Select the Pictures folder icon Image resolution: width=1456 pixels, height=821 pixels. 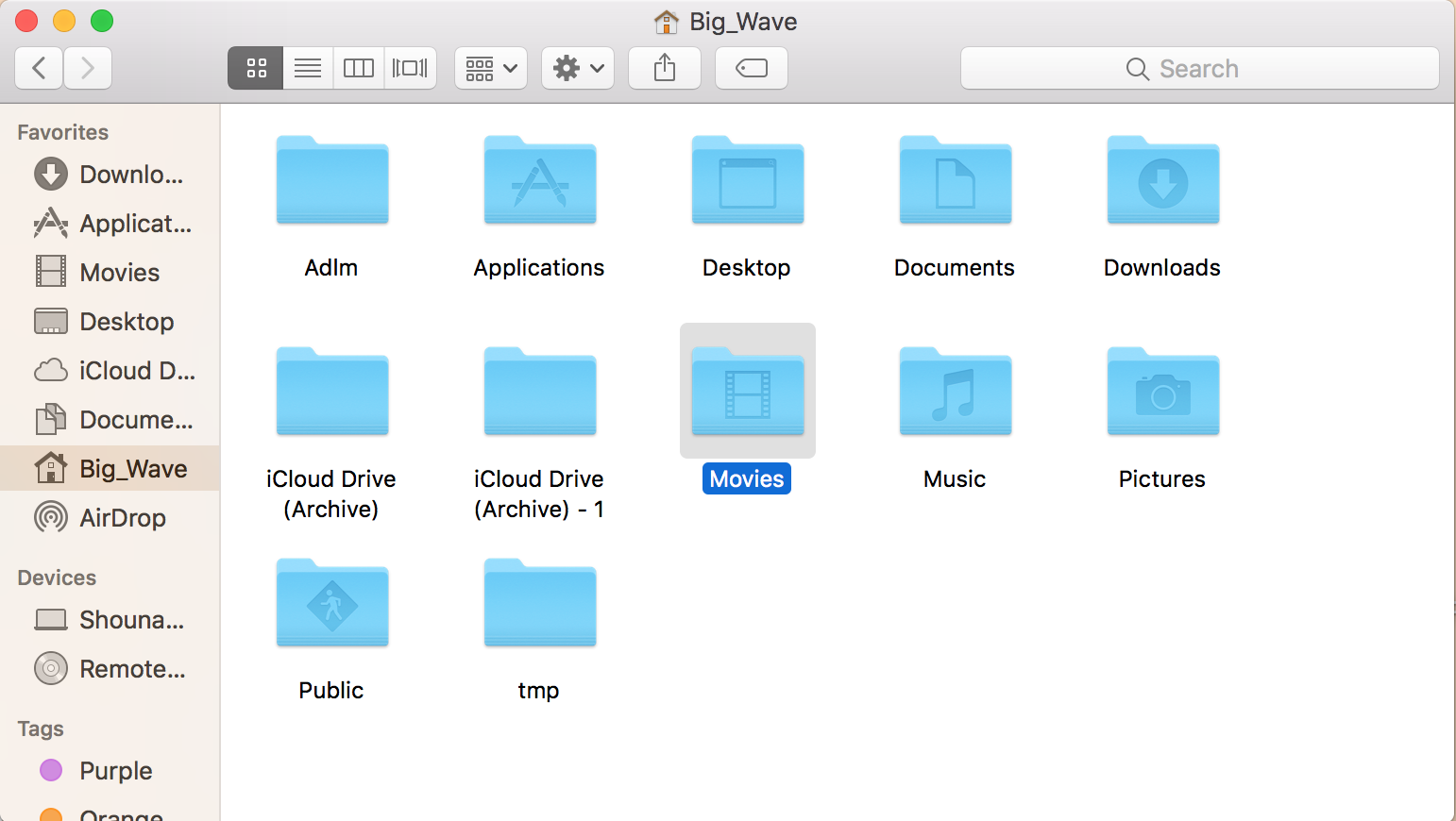pyautogui.click(x=1163, y=391)
